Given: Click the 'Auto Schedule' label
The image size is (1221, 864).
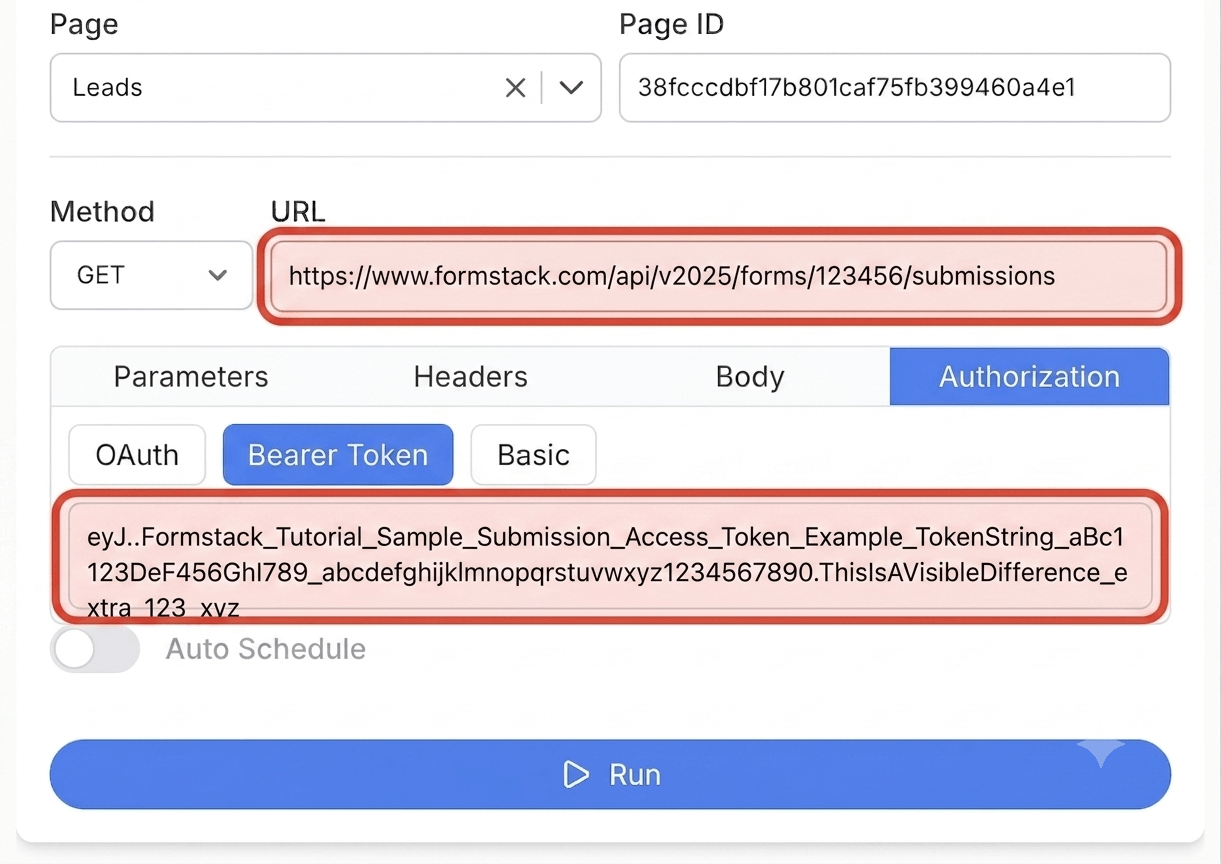Looking at the screenshot, I should point(266,650).
